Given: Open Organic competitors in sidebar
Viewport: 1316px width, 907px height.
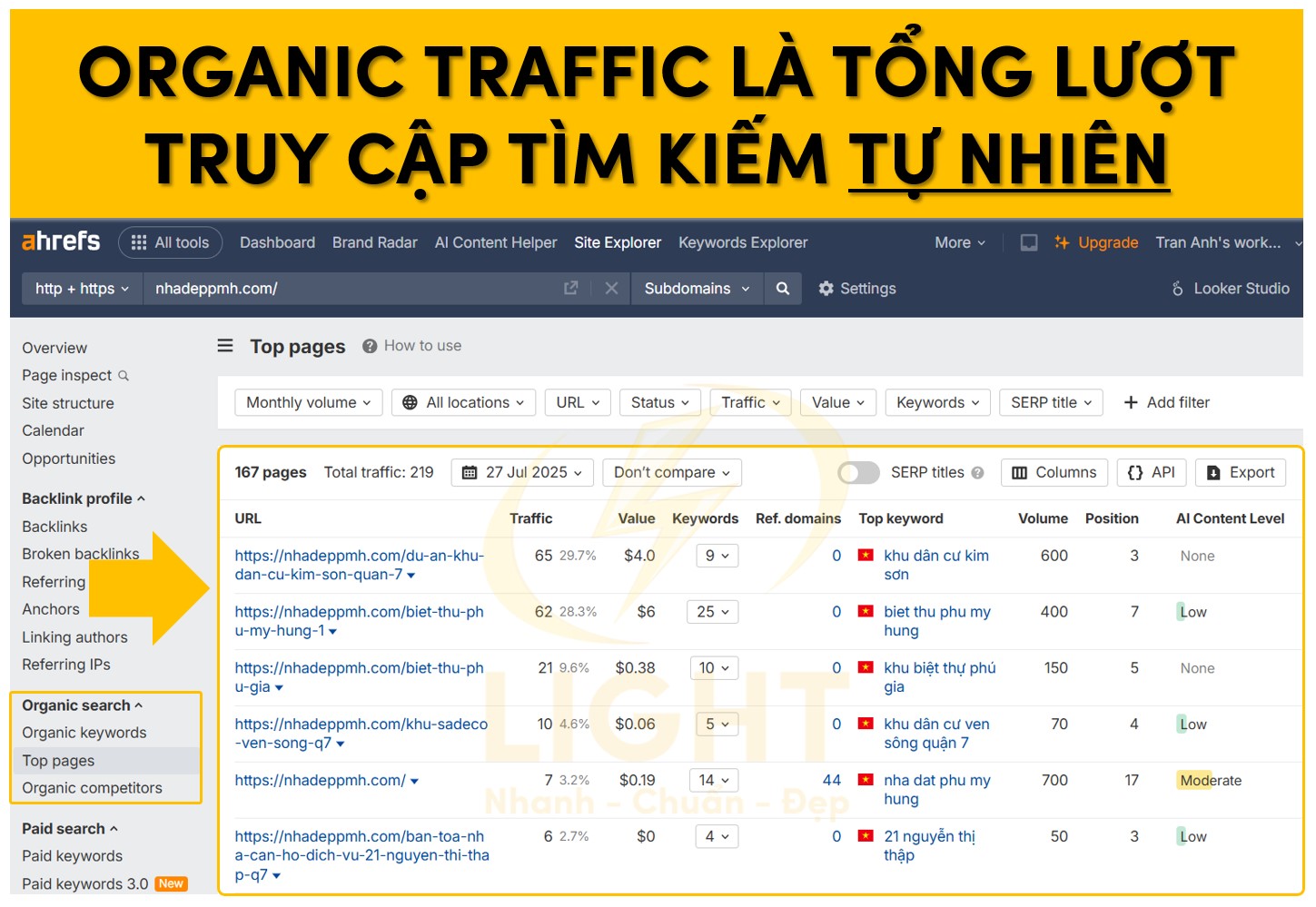Looking at the screenshot, I should [x=92, y=788].
